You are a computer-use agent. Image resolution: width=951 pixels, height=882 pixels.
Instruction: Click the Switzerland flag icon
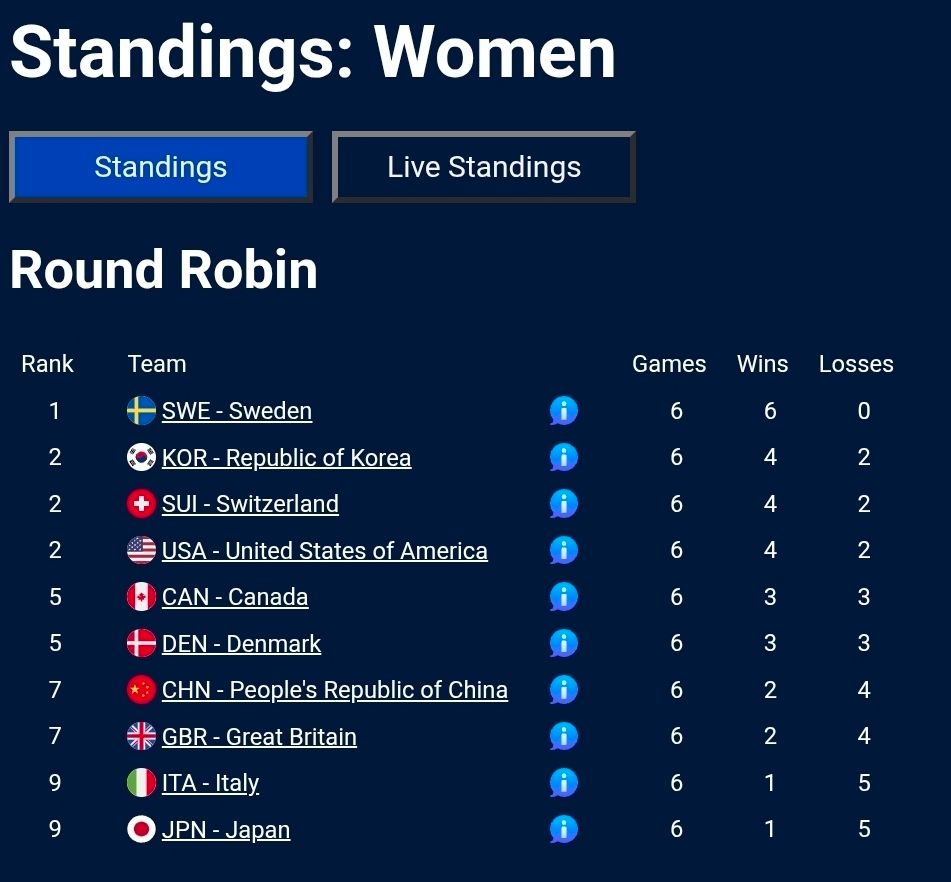click(142, 504)
